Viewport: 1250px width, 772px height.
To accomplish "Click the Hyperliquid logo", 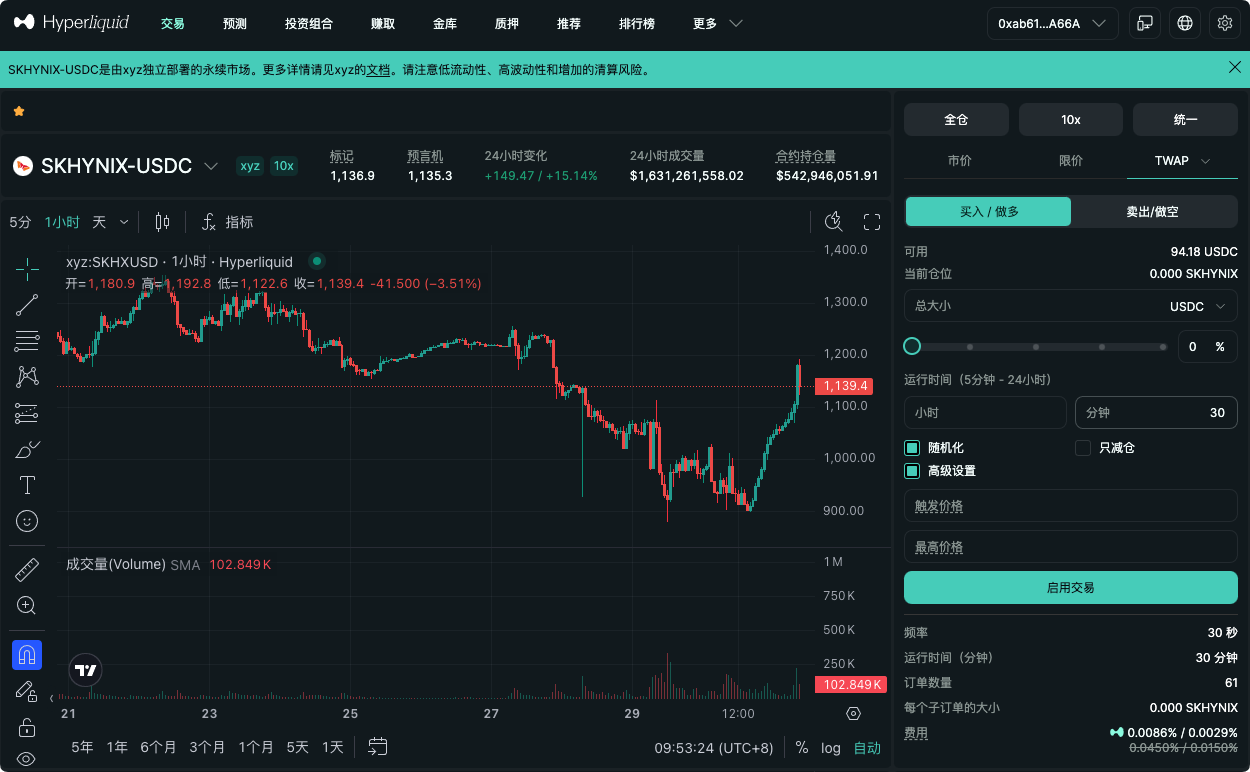I will pyautogui.click(x=71, y=22).
